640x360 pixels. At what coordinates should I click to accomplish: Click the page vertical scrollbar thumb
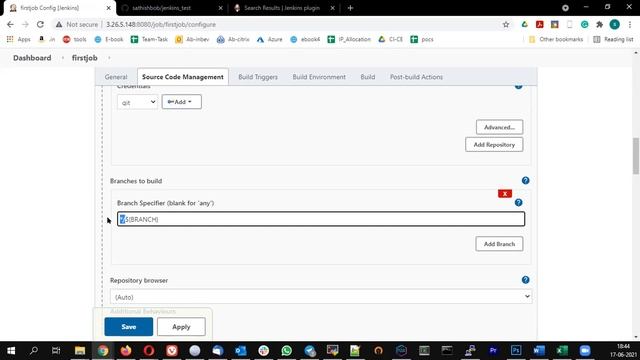coord(636,156)
